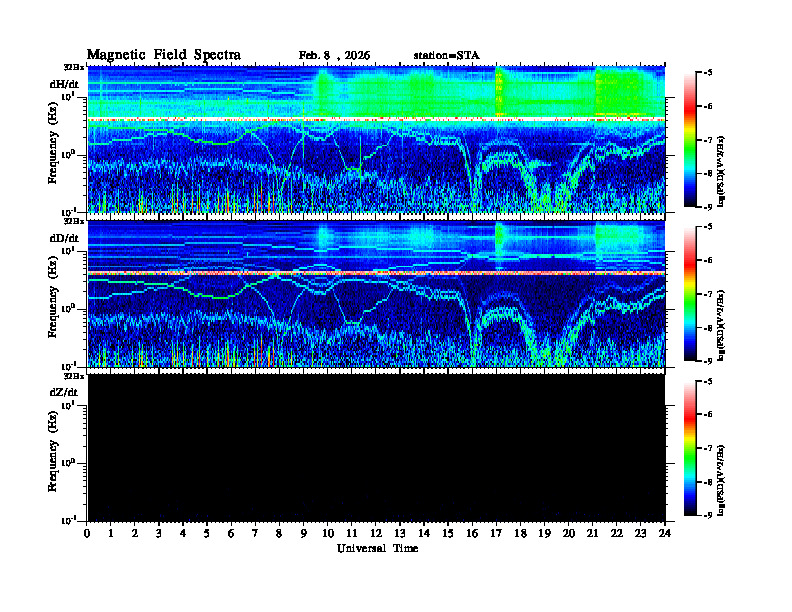Click the "-9" tick on dH/dt color bar
792x612 pixels.
click(708, 207)
